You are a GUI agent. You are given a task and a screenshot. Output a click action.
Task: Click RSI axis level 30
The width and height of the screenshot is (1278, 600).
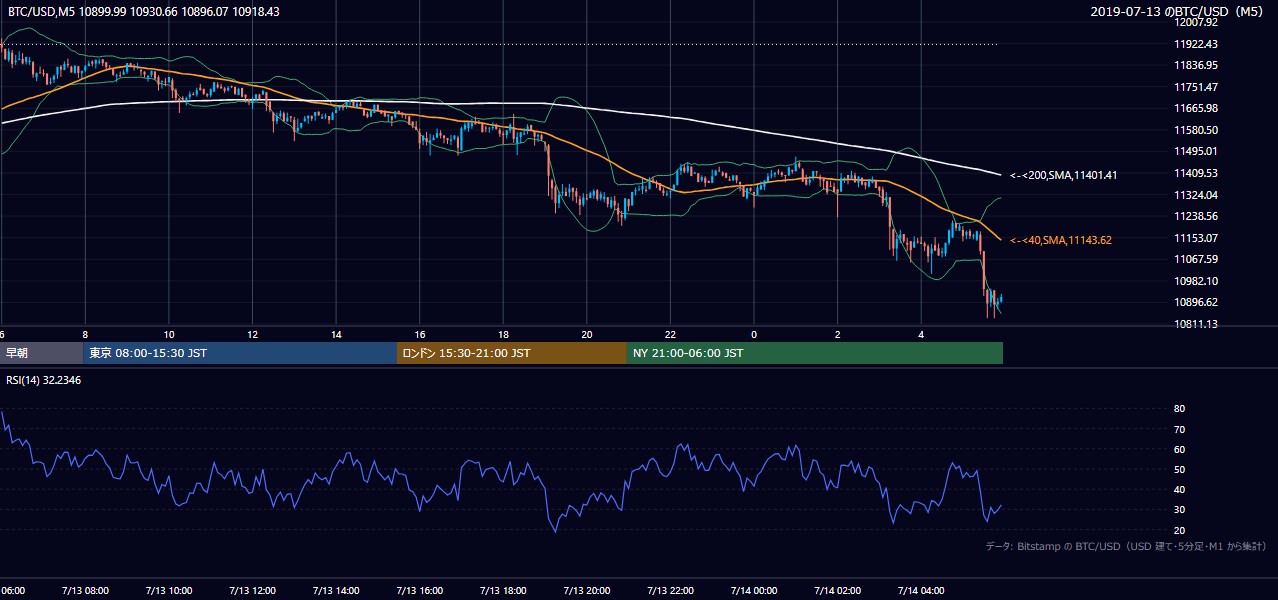[1179, 510]
